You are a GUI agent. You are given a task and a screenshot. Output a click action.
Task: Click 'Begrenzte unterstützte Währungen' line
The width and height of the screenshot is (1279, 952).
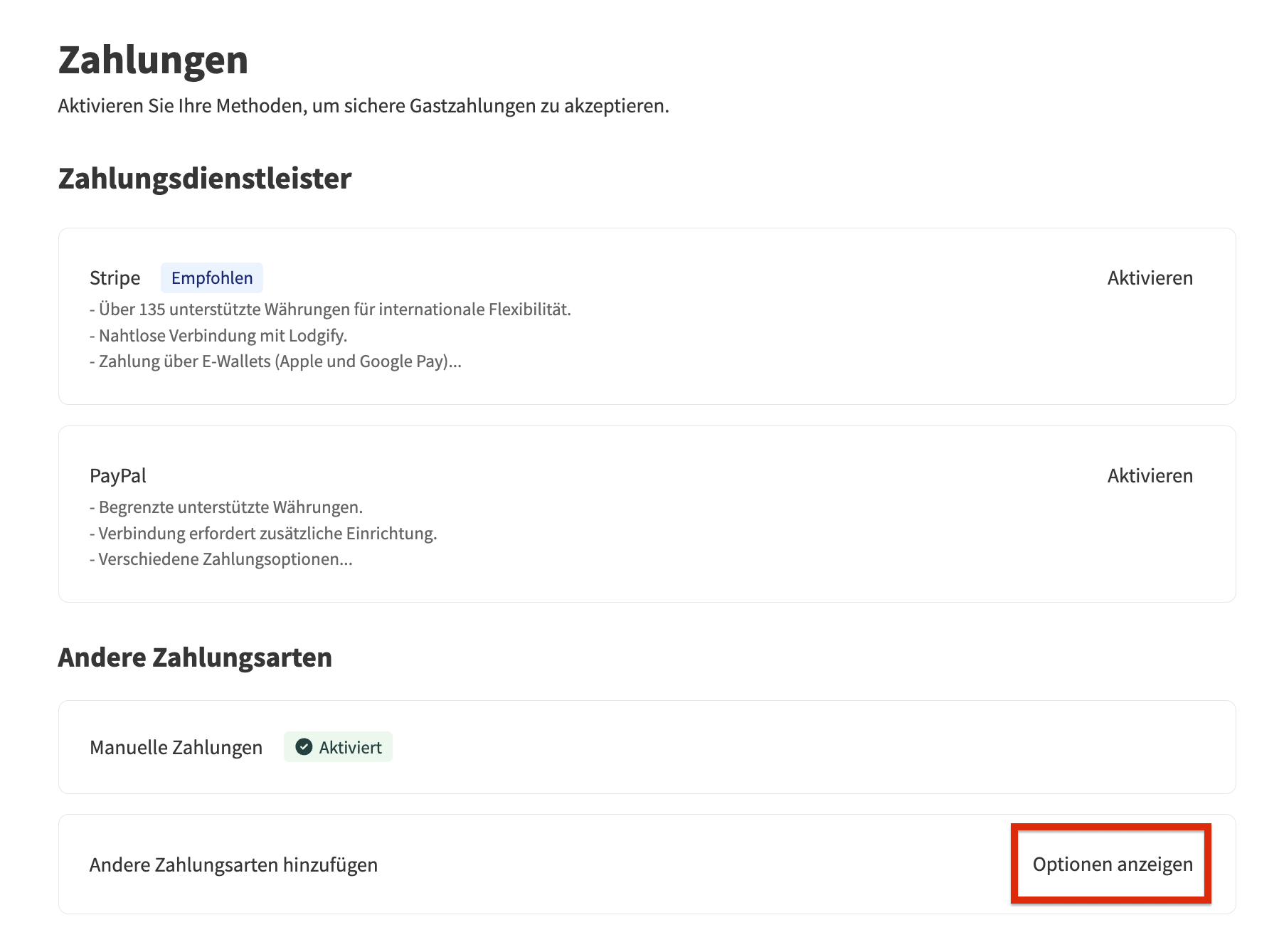[x=226, y=507]
